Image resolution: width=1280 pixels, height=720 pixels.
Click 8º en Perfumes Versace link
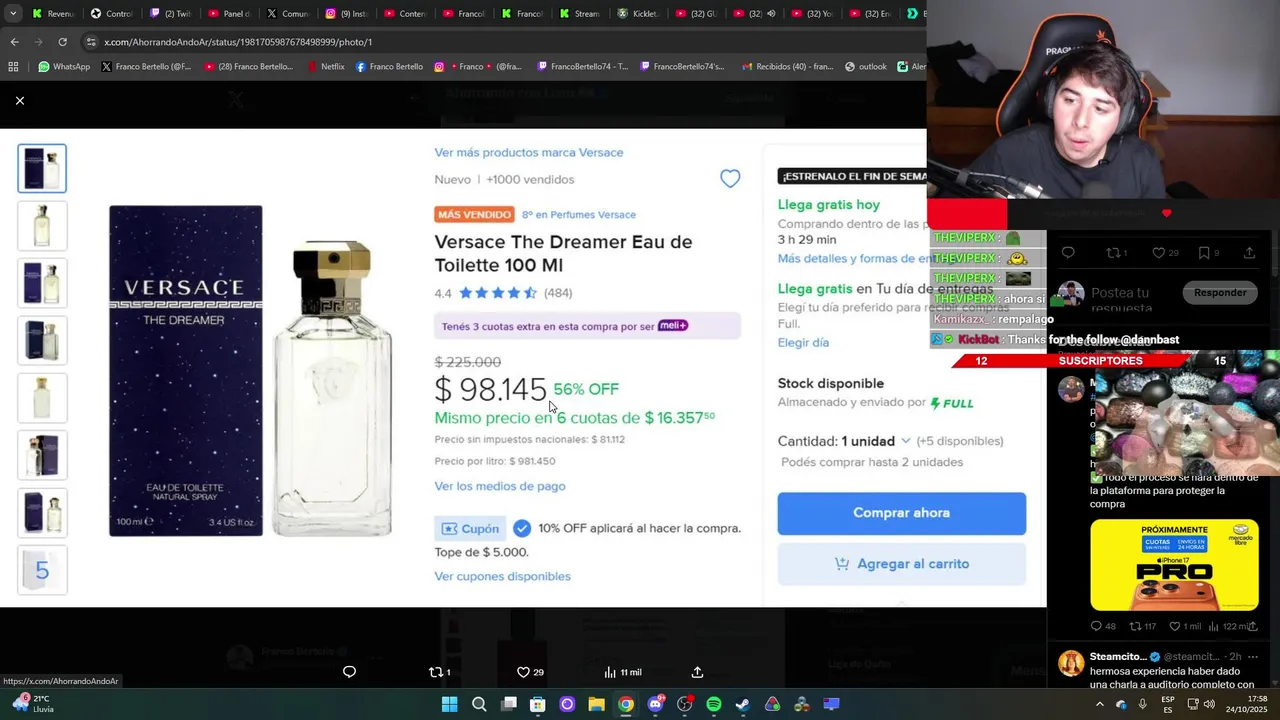click(579, 214)
